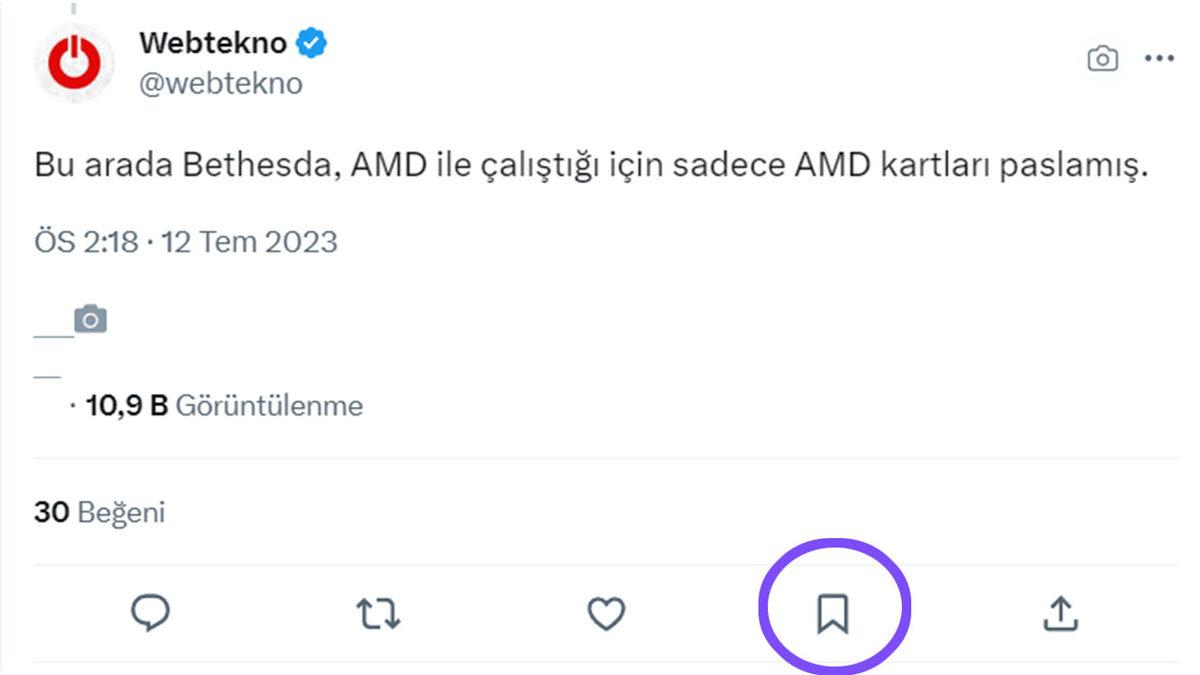Viewport: 1200px width, 675px height.
Task: Click the camera icon near the top right
Action: 1101,60
